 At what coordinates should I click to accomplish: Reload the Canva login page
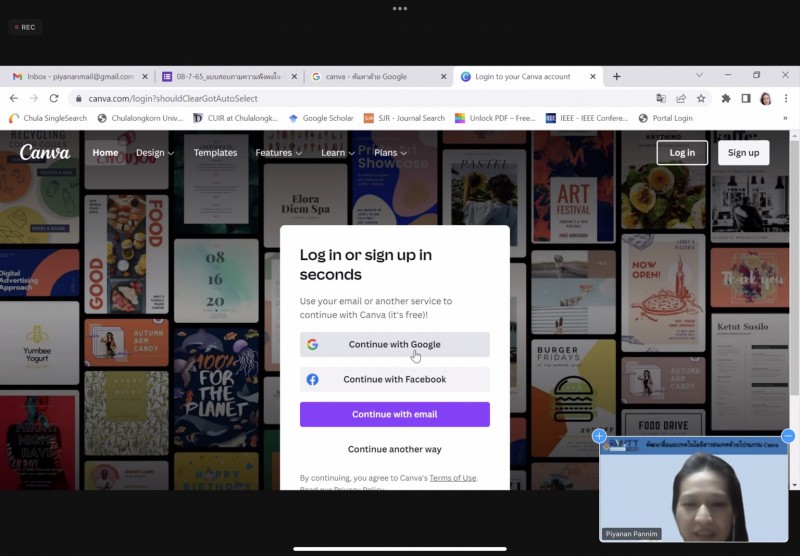pos(54,98)
